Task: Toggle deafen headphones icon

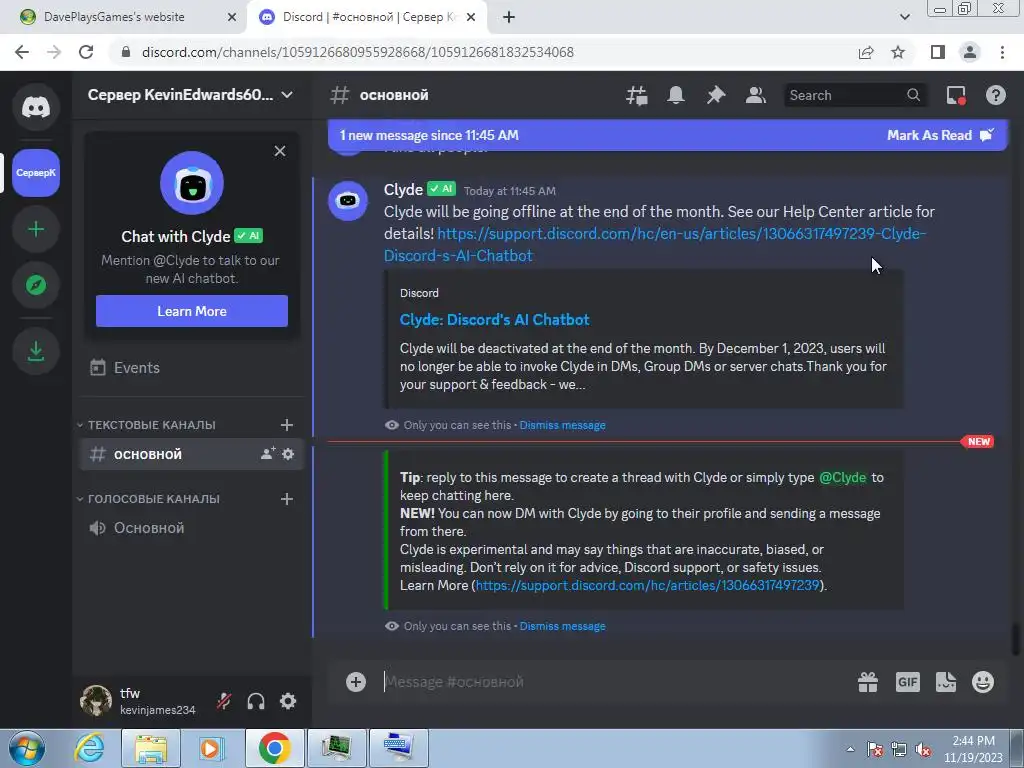Action: (256, 701)
